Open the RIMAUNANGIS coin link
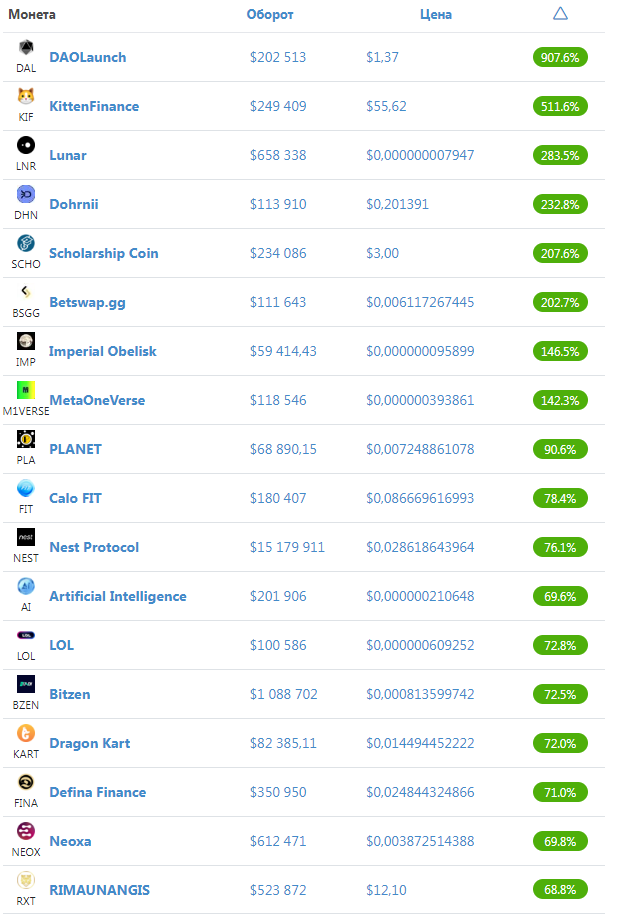Image resolution: width=632 pixels, height=916 pixels. (99, 890)
